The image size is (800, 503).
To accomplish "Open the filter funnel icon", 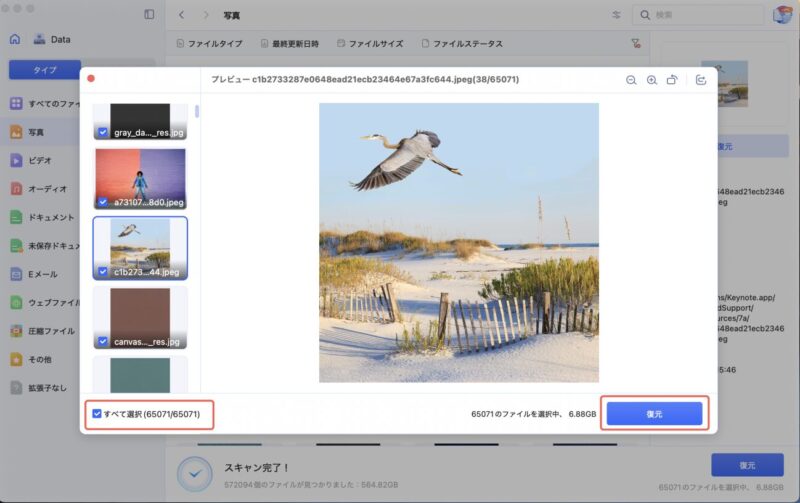I will [635, 44].
